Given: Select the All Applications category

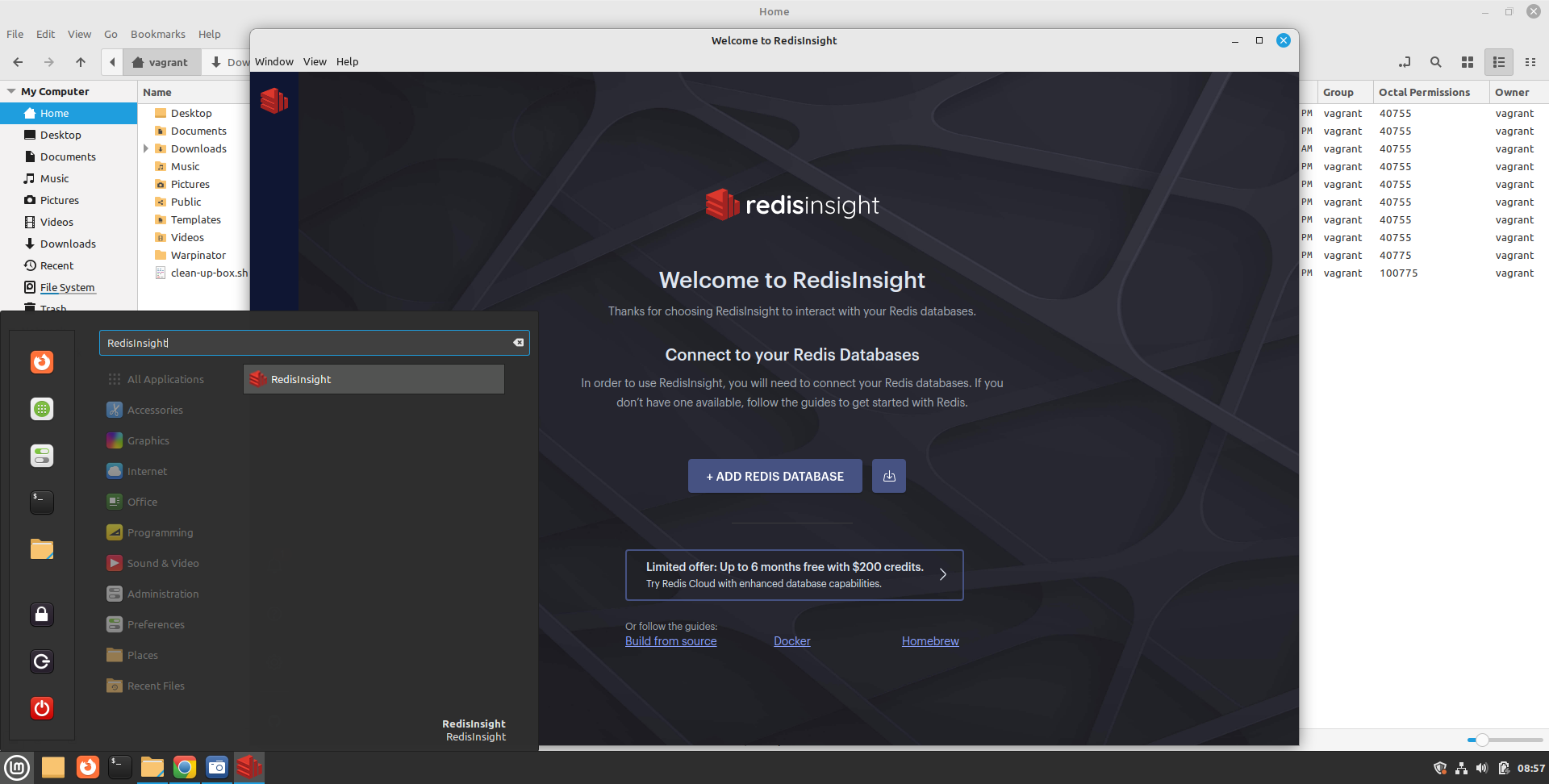Looking at the screenshot, I should (x=165, y=379).
